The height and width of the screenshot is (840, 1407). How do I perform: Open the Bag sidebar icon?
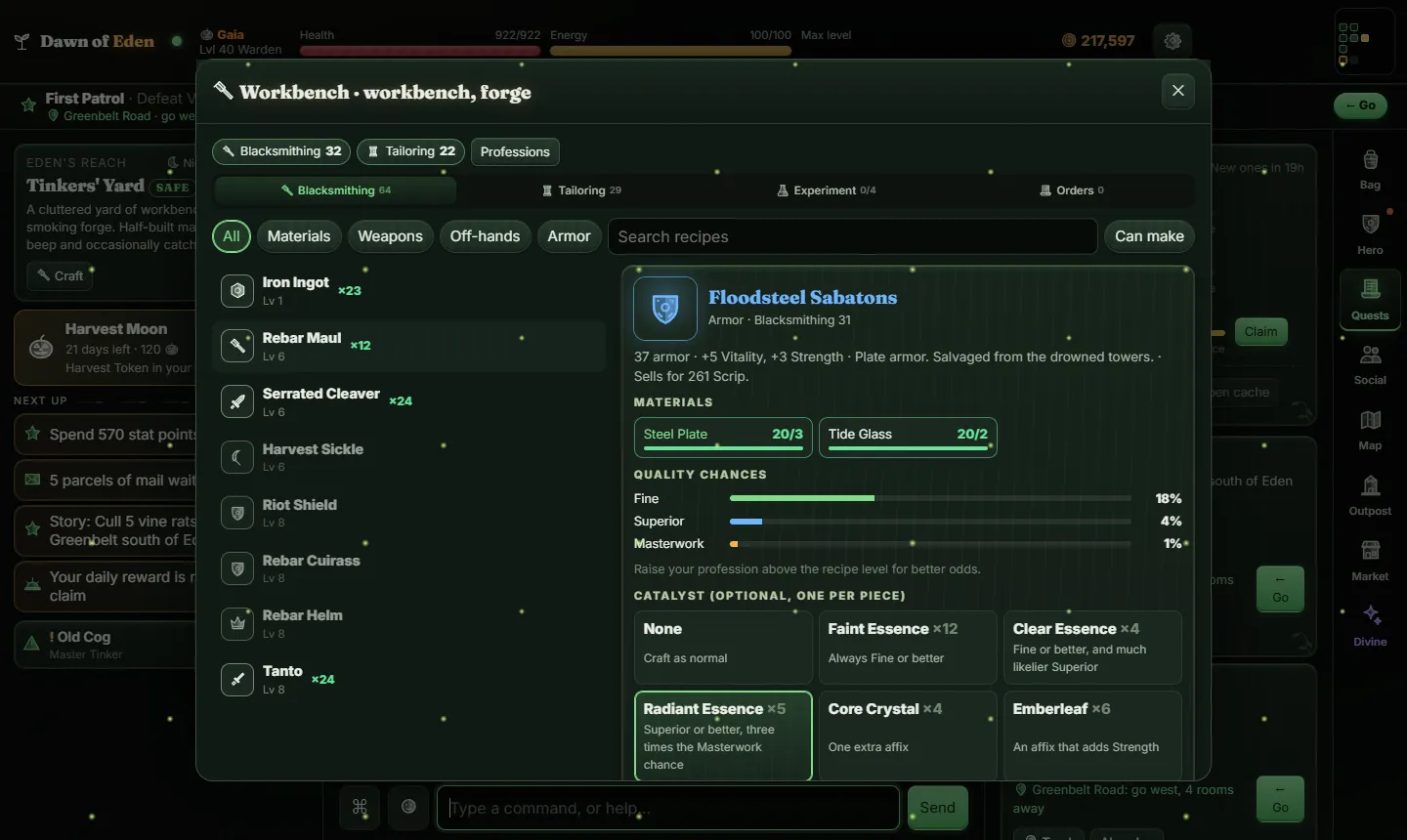1370,169
